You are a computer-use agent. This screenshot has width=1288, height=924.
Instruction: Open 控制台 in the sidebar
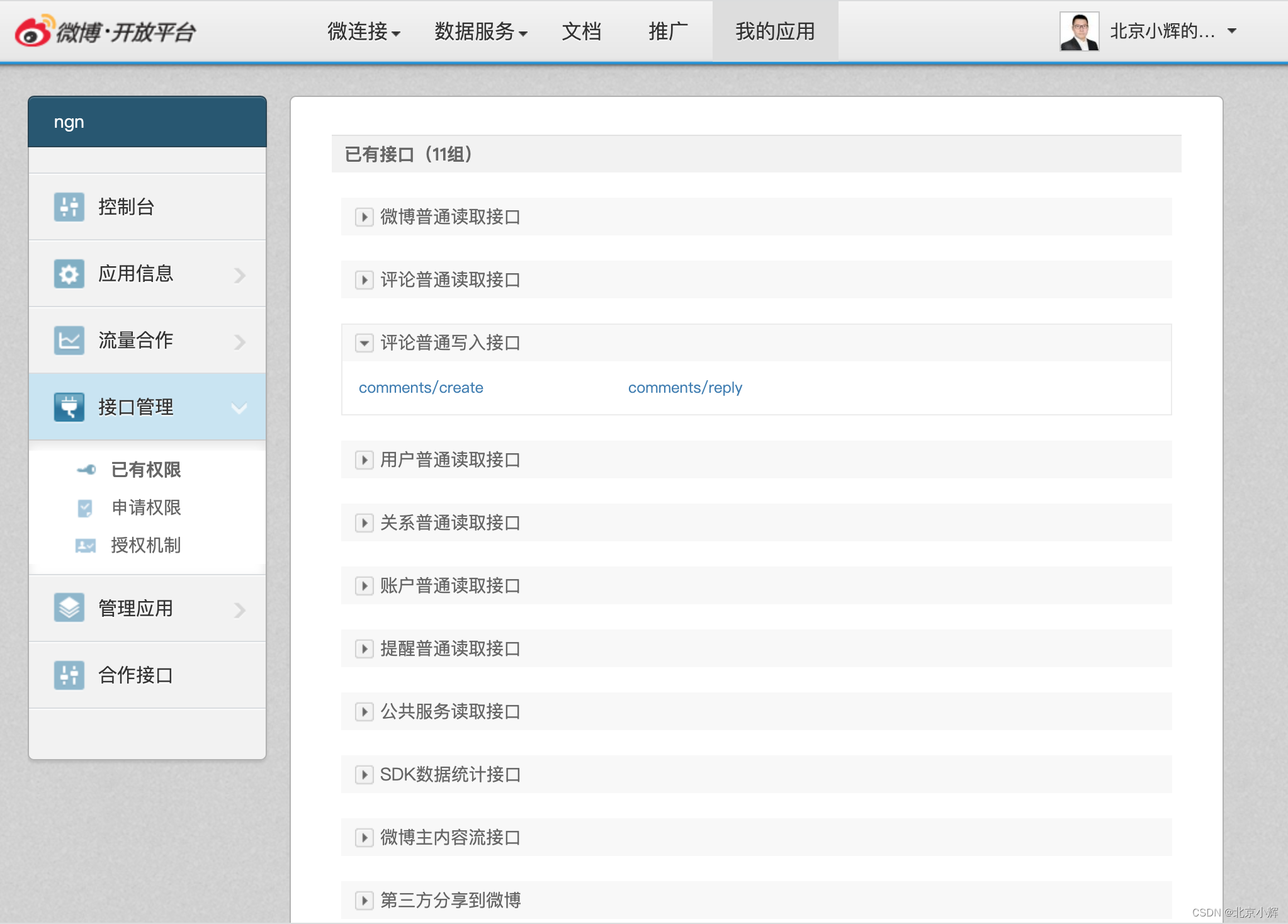coord(147,207)
